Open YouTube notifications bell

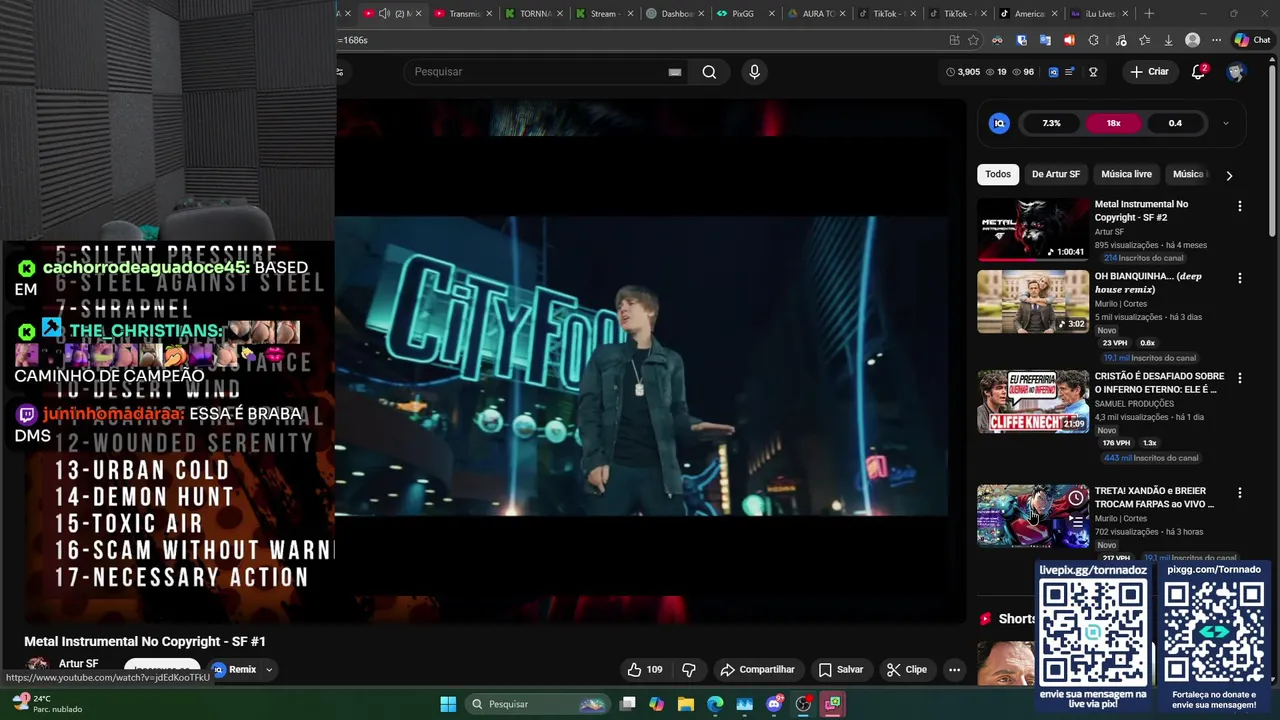1198,72
